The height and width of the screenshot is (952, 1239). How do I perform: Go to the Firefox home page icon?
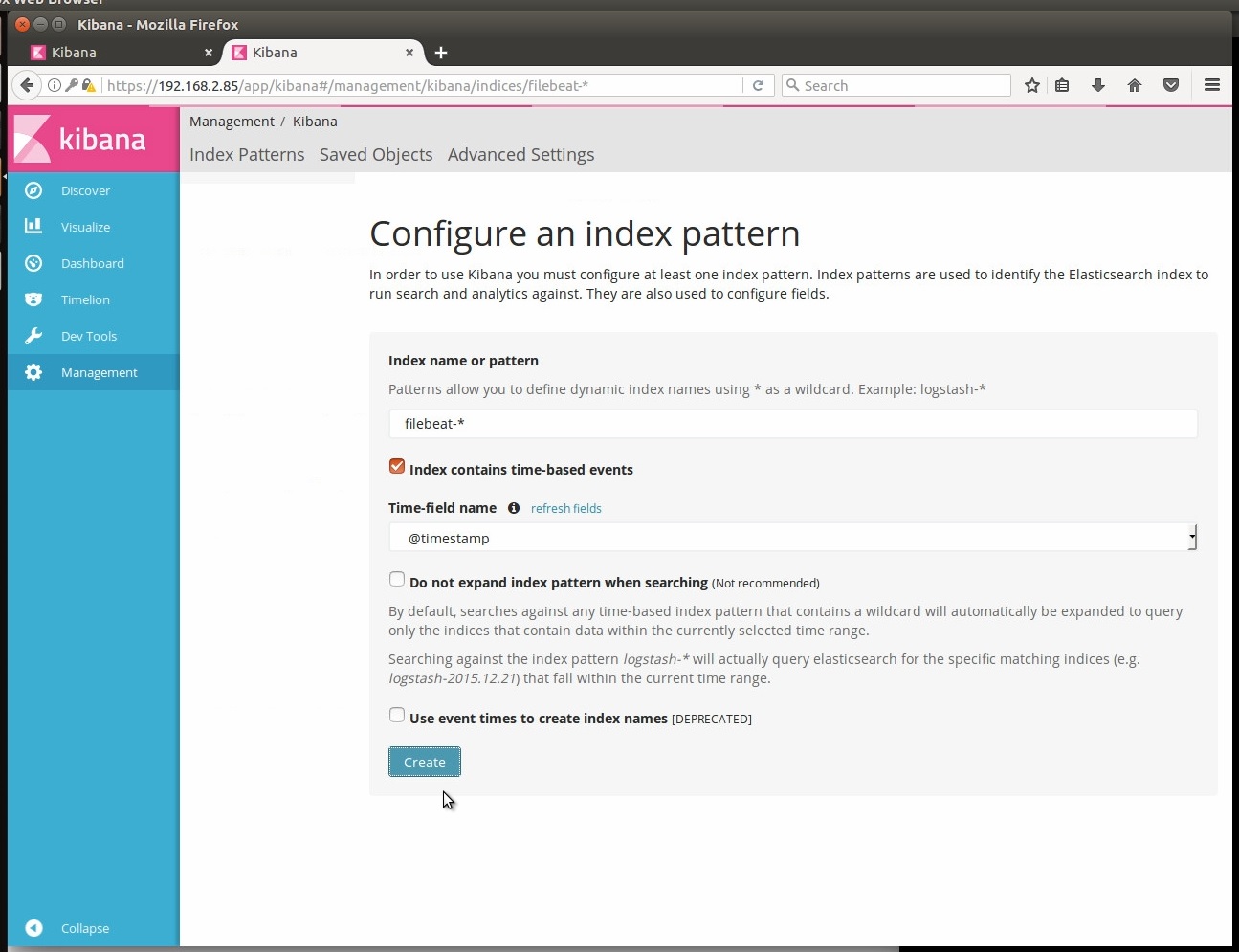(x=1135, y=85)
